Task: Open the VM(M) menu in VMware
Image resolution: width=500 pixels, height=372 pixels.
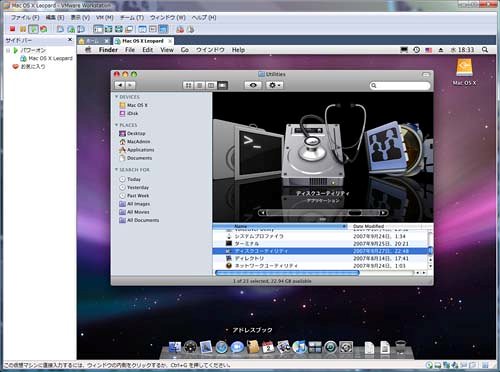Action: pyautogui.click(x=105, y=17)
